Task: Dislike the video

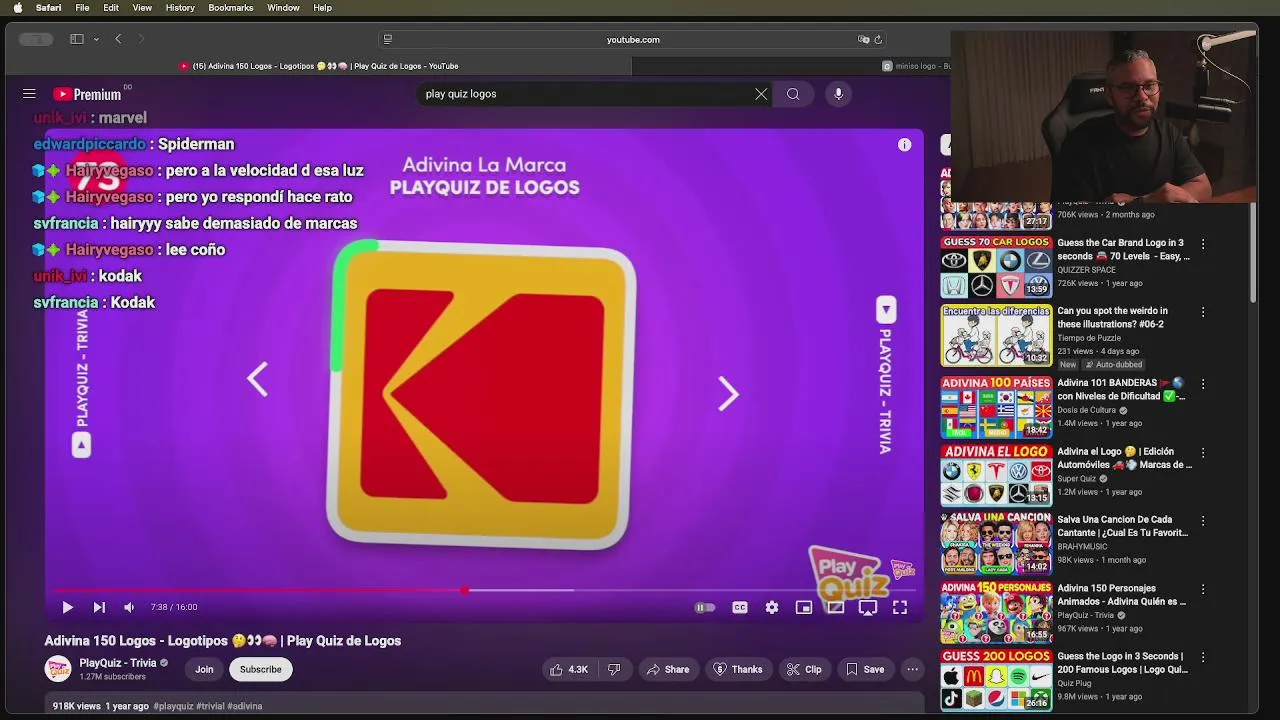Action: [614, 669]
